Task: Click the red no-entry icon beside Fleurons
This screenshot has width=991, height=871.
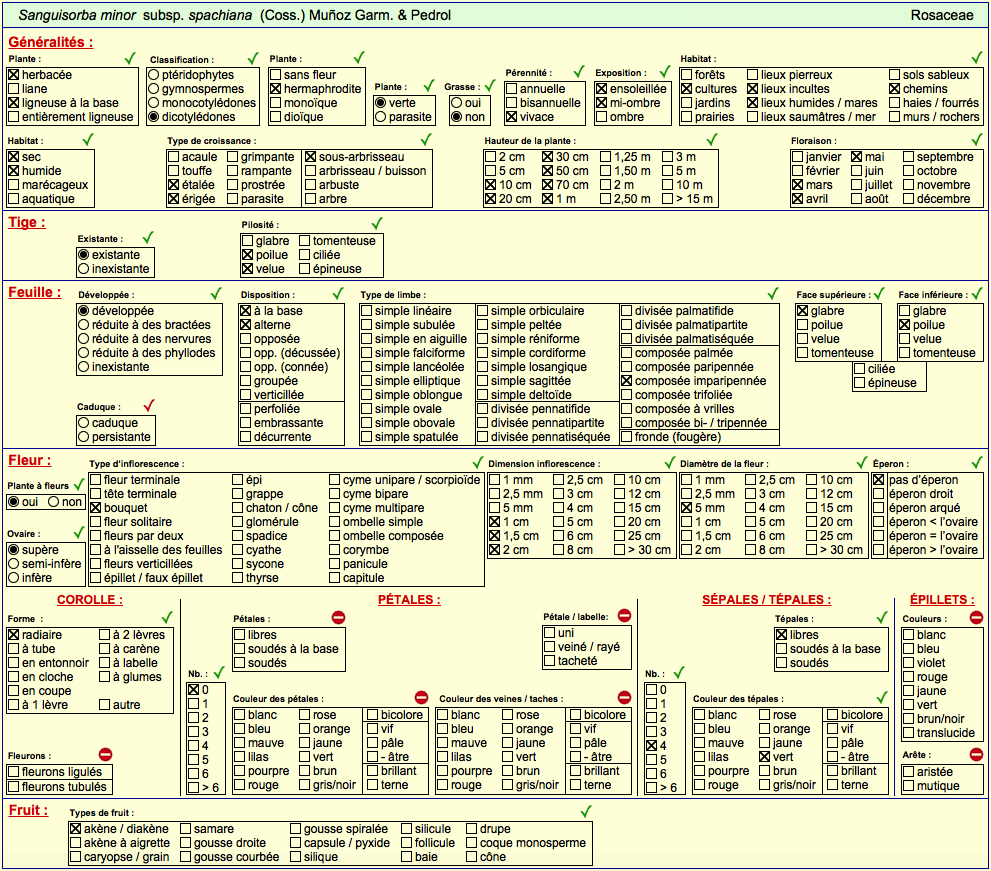Action: click(106, 754)
